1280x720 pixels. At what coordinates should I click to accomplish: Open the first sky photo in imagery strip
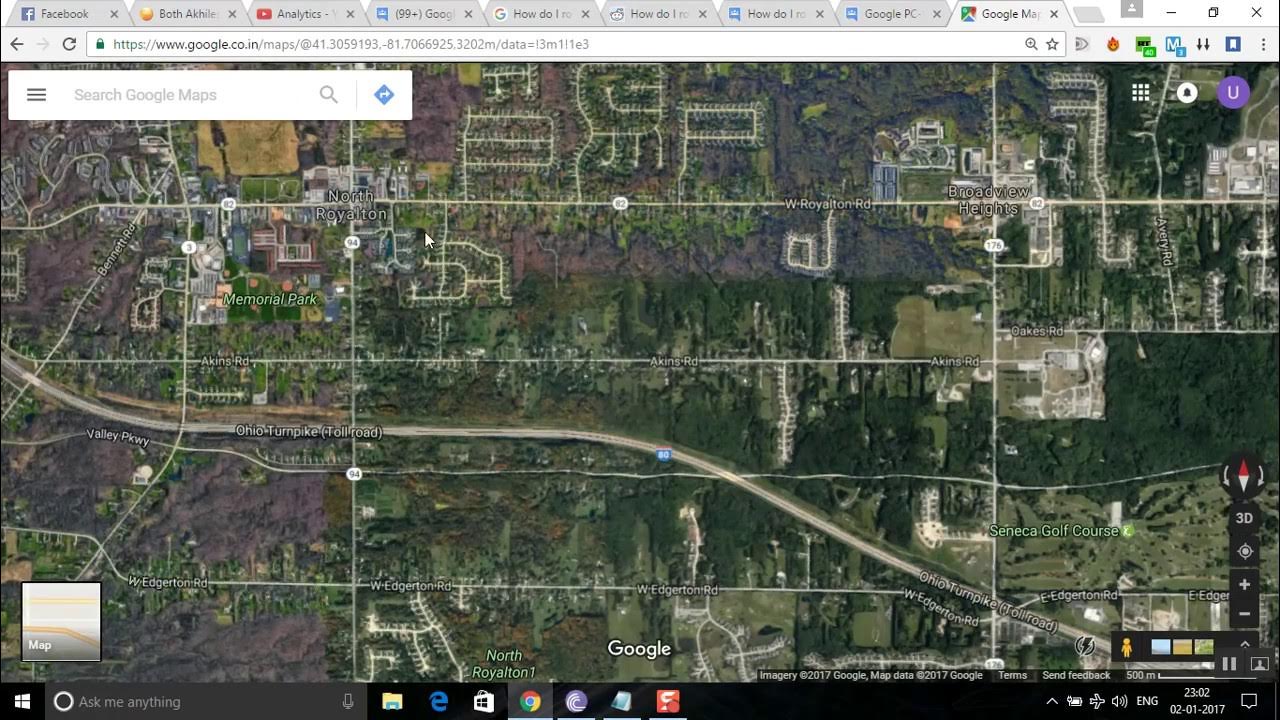(1160, 647)
